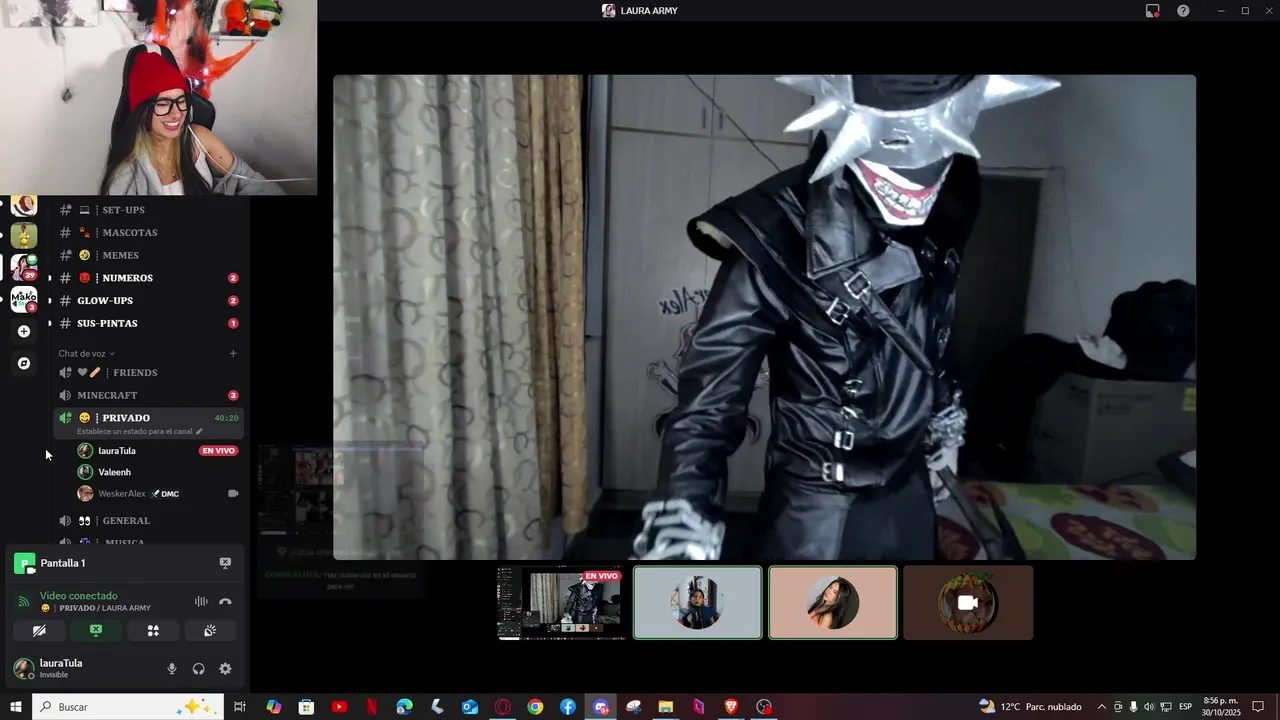The width and height of the screenshot is (1280, 720).
Task: Open Google Chrome from taskbar
Action: [535, 707]
